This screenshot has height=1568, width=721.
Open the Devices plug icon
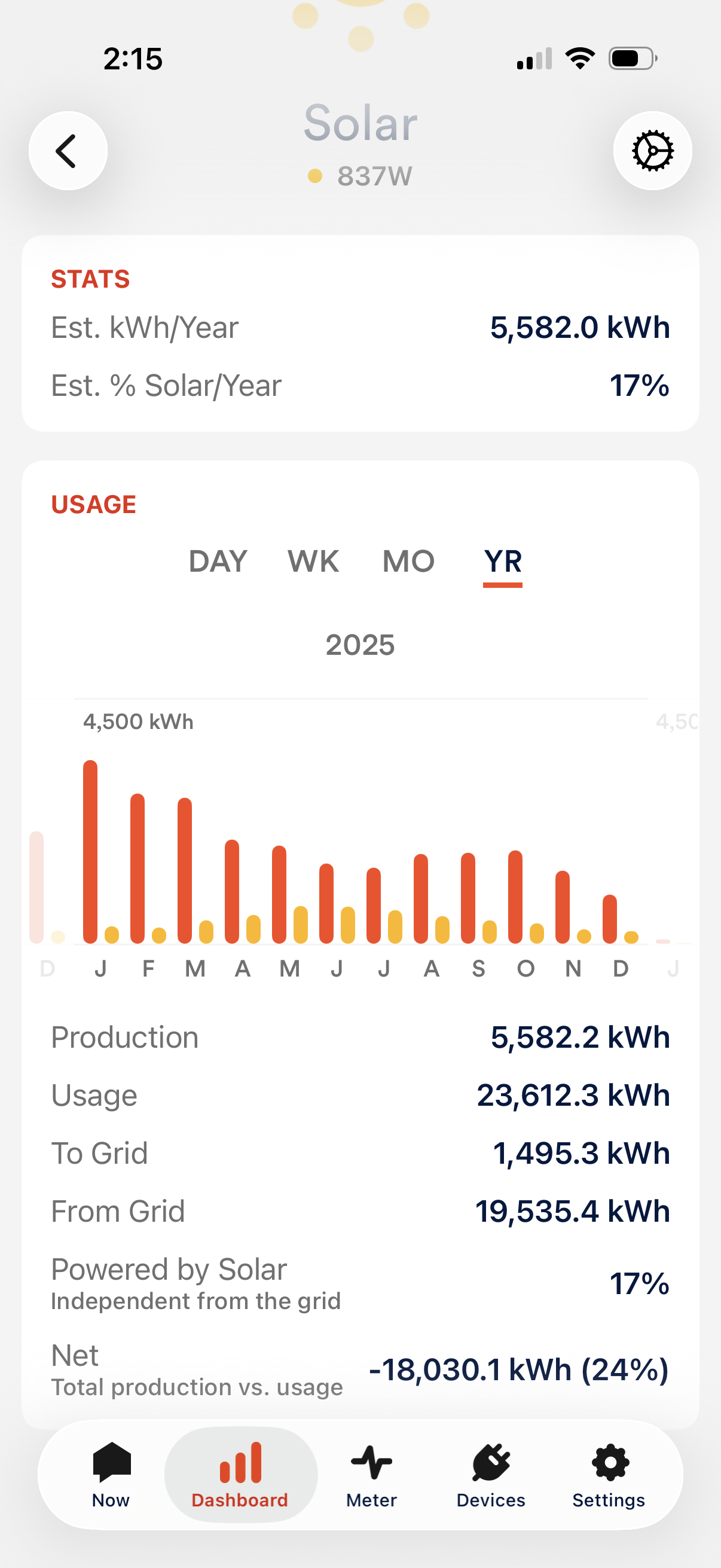[x=490, y=1474]
